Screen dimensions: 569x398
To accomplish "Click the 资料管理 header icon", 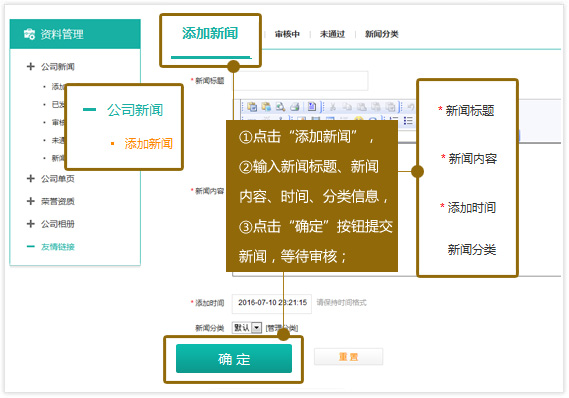I will point(29,34).
